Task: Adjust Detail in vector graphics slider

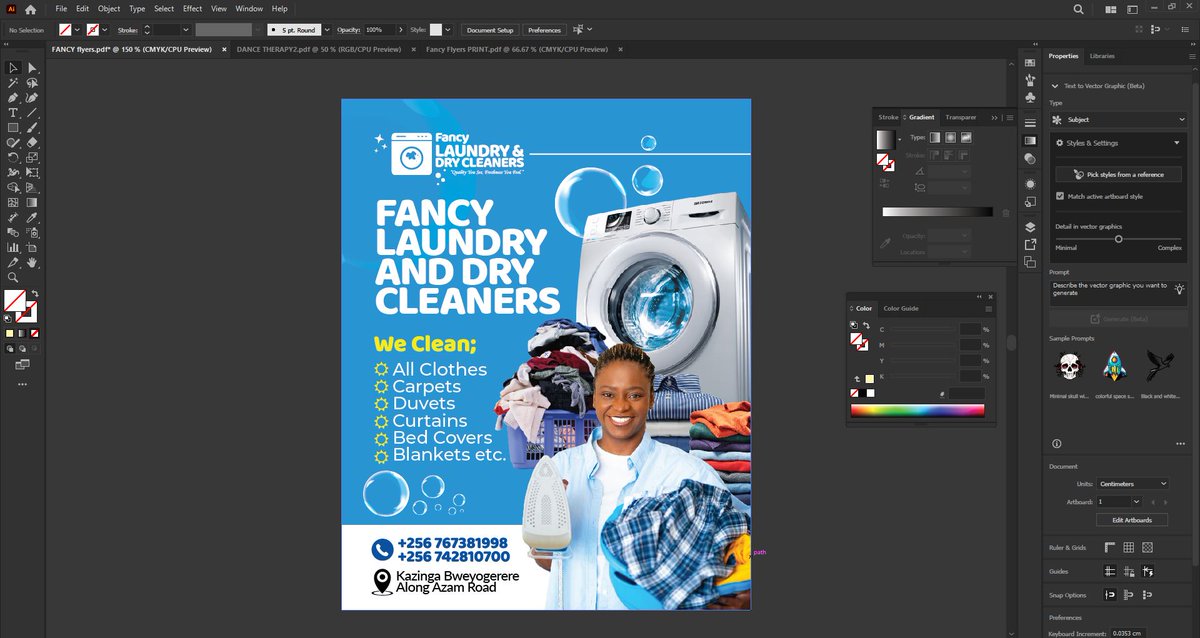Action: pyautogui.click(x=1118, y=238)
